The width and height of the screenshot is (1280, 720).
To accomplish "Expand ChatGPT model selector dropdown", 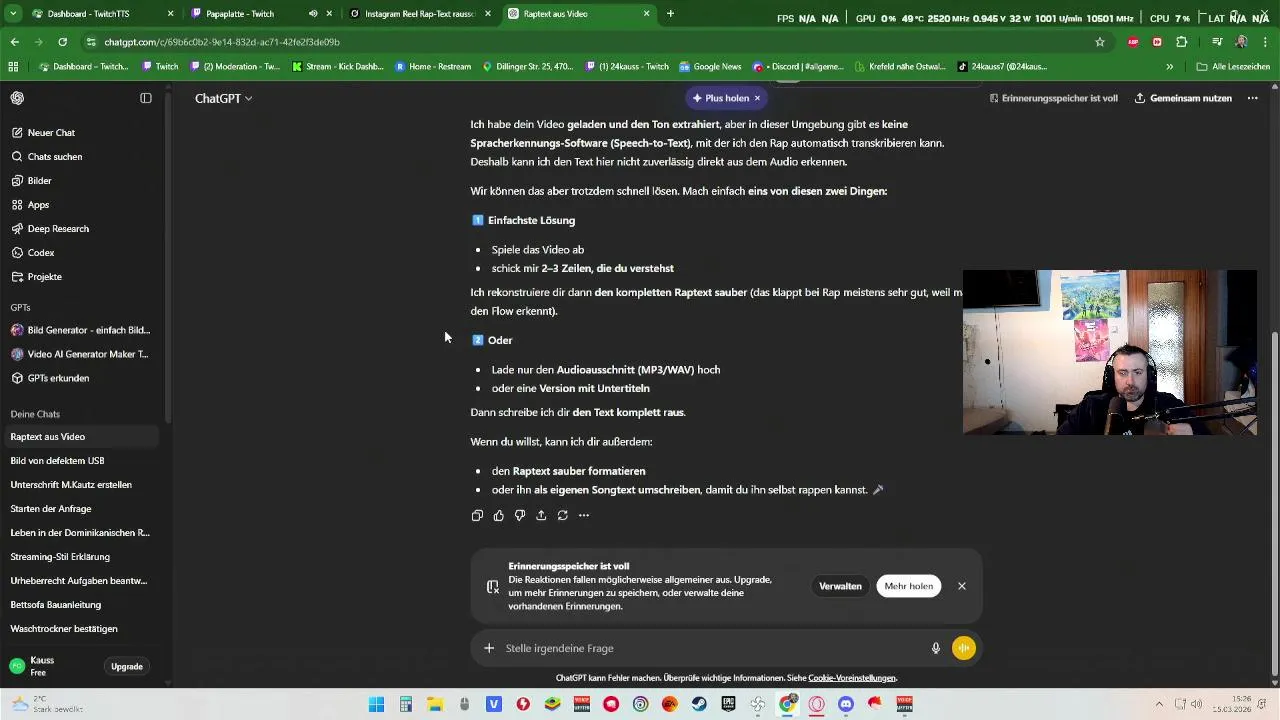I will coord(223,98).
